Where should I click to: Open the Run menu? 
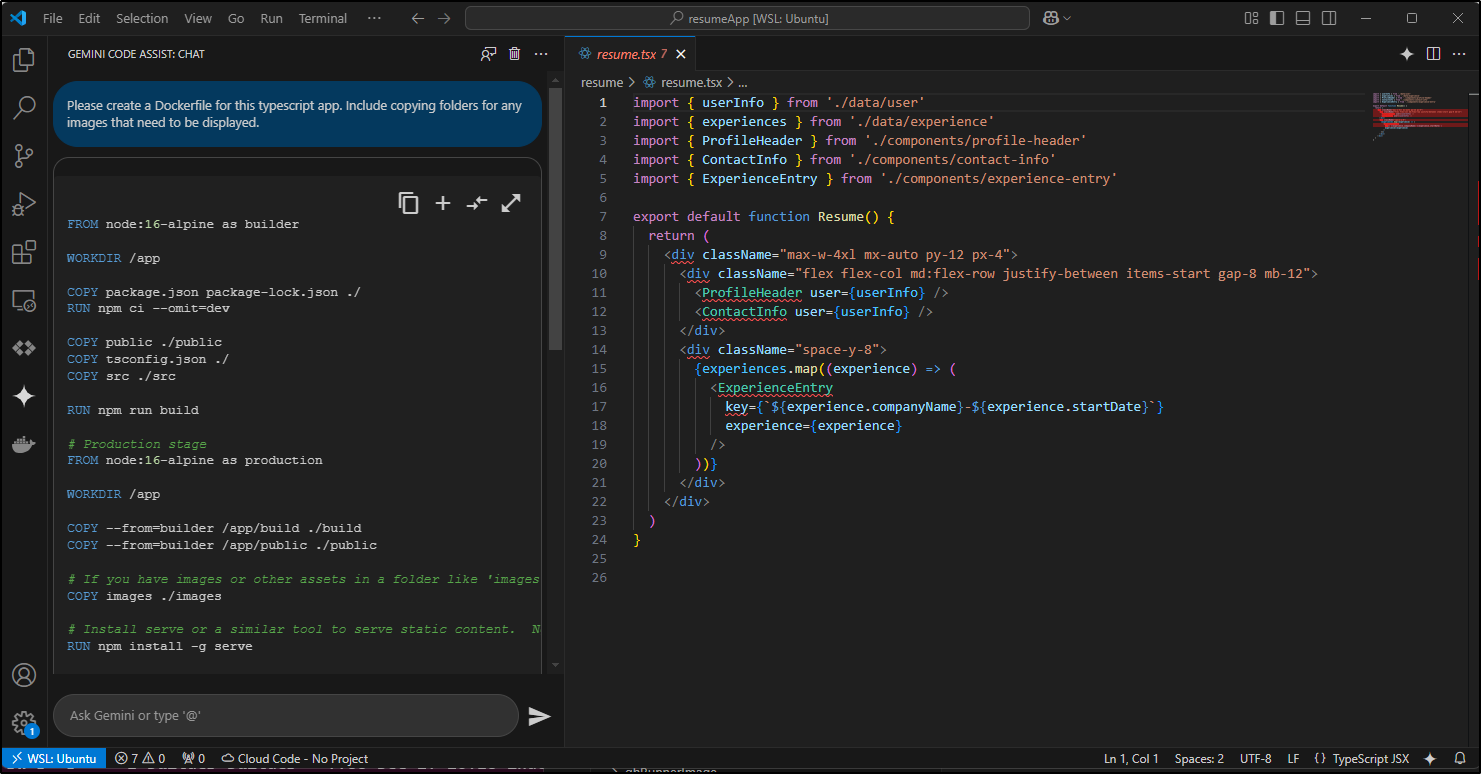271,18
